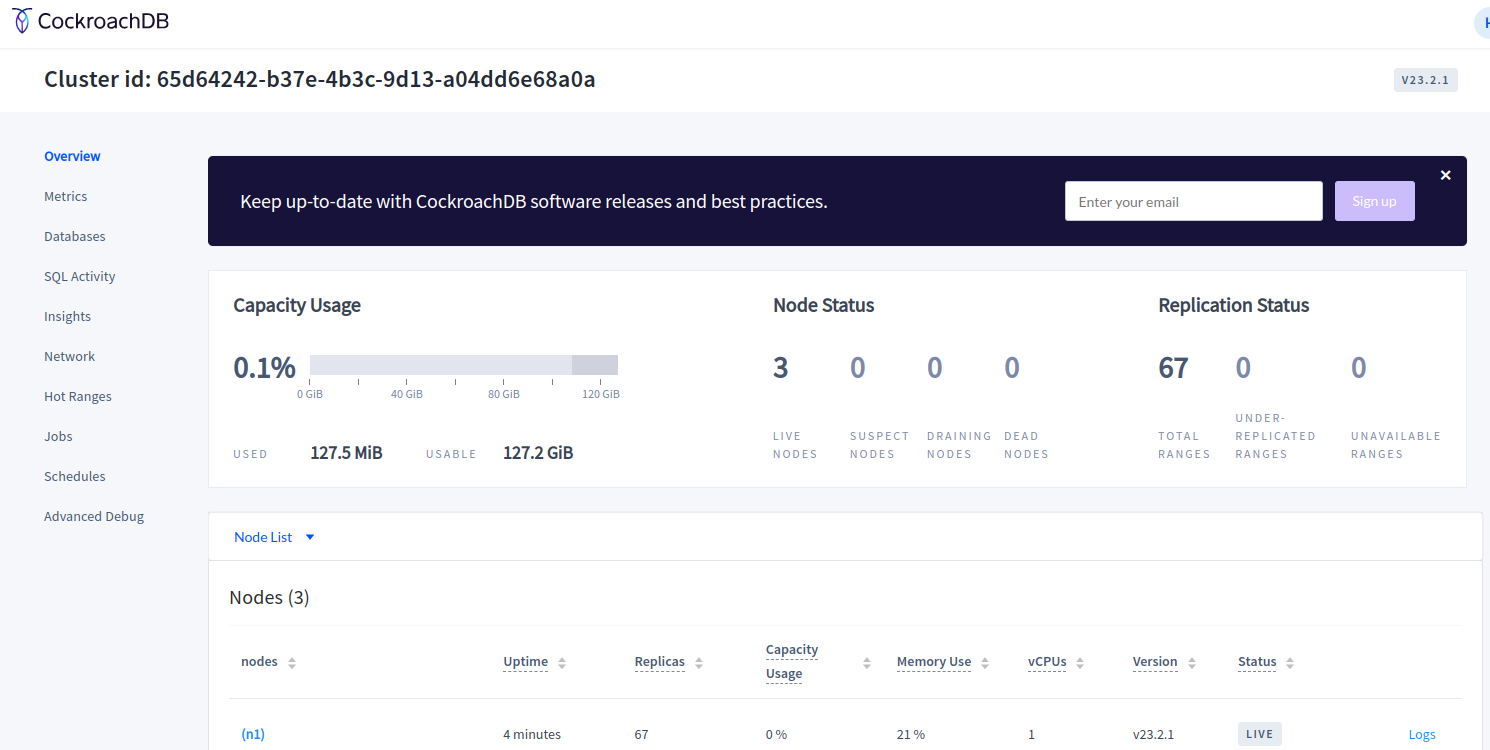The width and height of the screenshot is (1490, 750).
Task: Click the Memory Use column header
Action: tap(934, 662)
